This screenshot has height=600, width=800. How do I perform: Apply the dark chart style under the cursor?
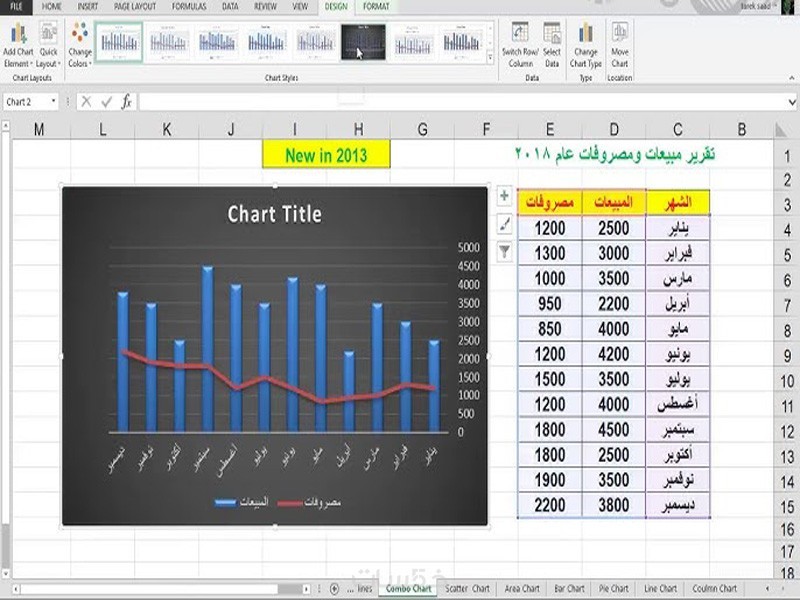pos(363,42)
